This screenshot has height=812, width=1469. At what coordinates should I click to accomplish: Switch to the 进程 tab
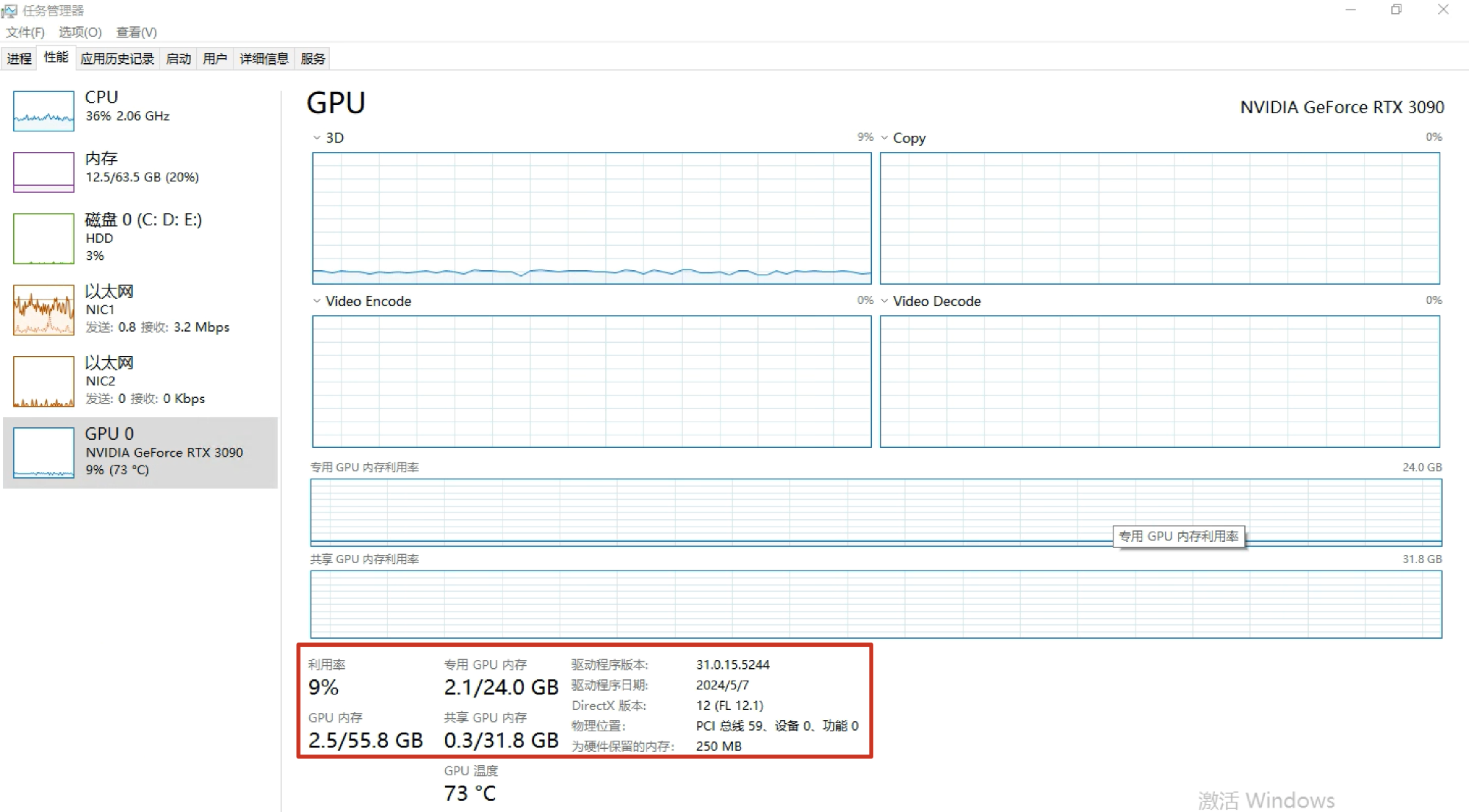point(19,59)
